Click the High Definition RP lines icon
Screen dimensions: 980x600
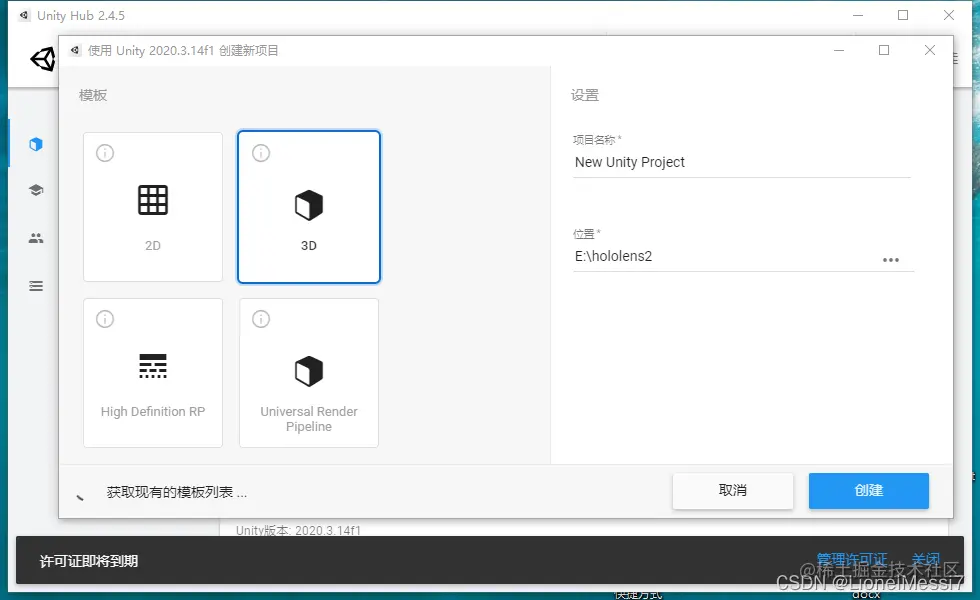click(153, 366)
